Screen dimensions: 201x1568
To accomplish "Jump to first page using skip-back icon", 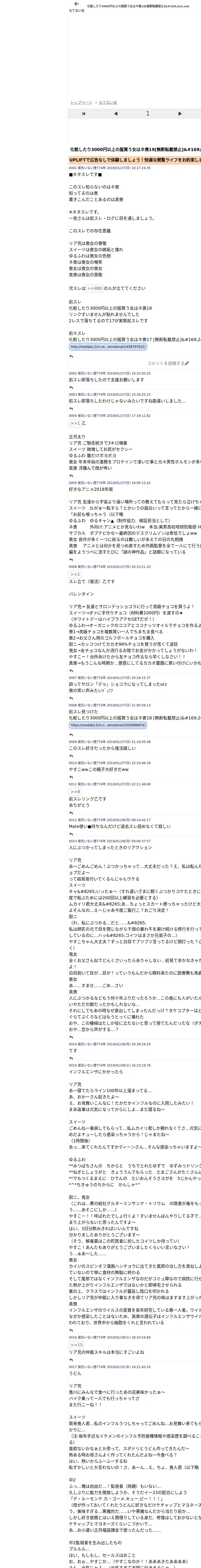I will click(x=83, y=114).
